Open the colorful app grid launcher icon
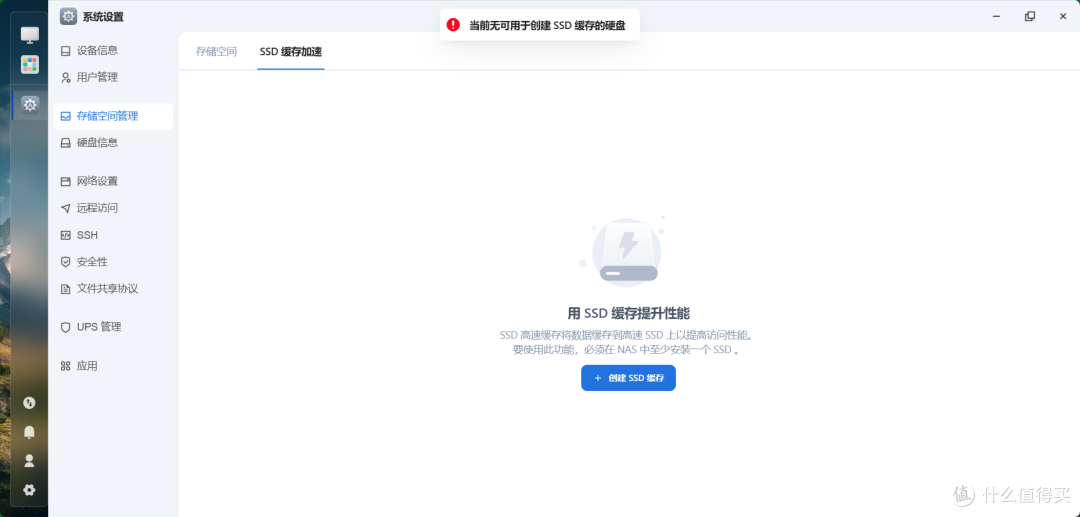This screenshot has width=1080, height=517. pos(30,65)
